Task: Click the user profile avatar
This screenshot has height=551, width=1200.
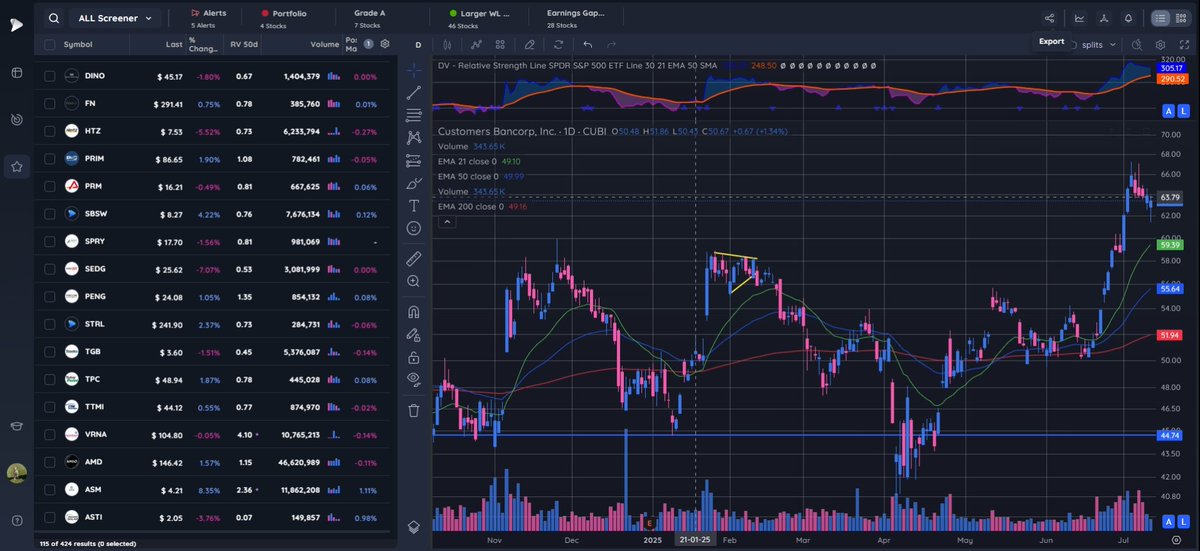Action: coord(17,473)
